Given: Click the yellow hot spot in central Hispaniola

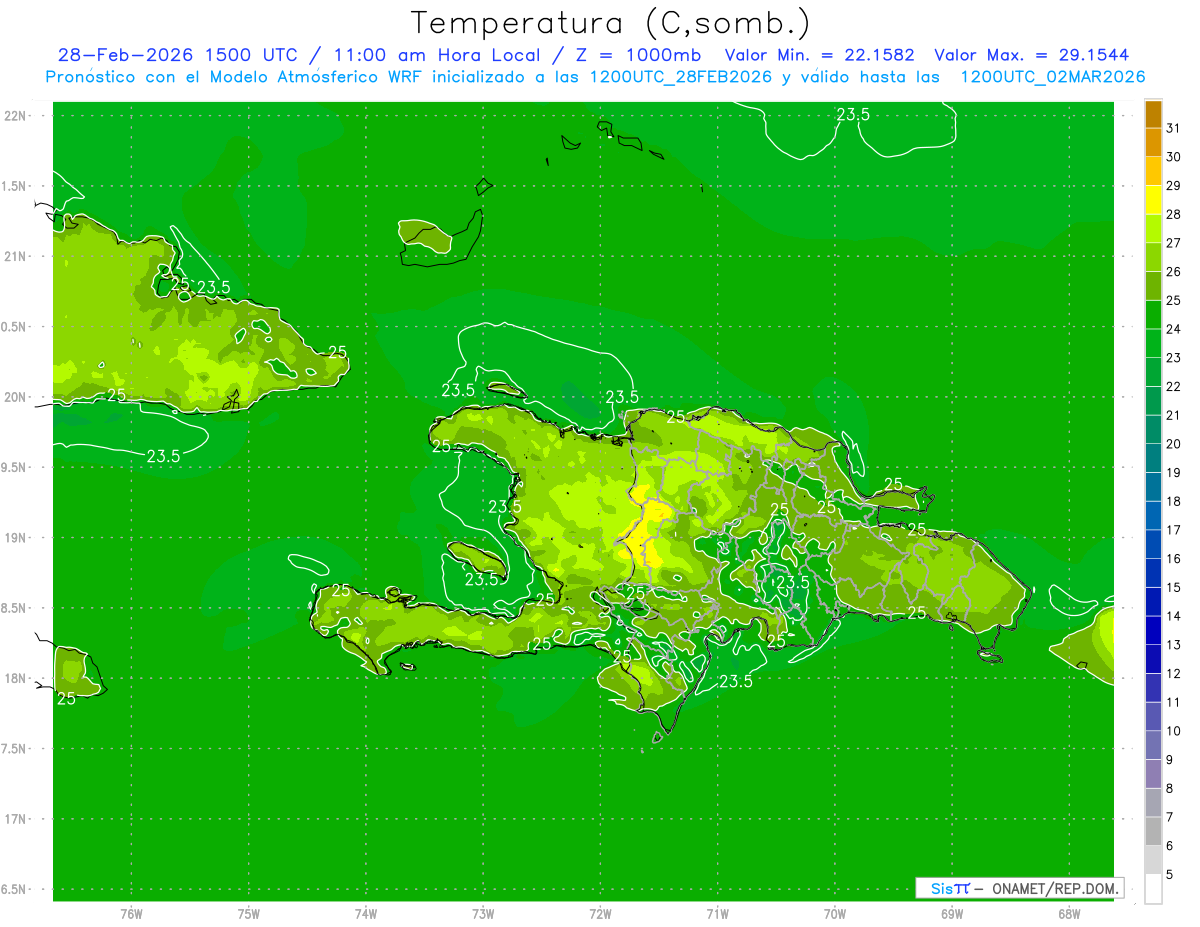Looking at the screenshot, I should [650, 530].
